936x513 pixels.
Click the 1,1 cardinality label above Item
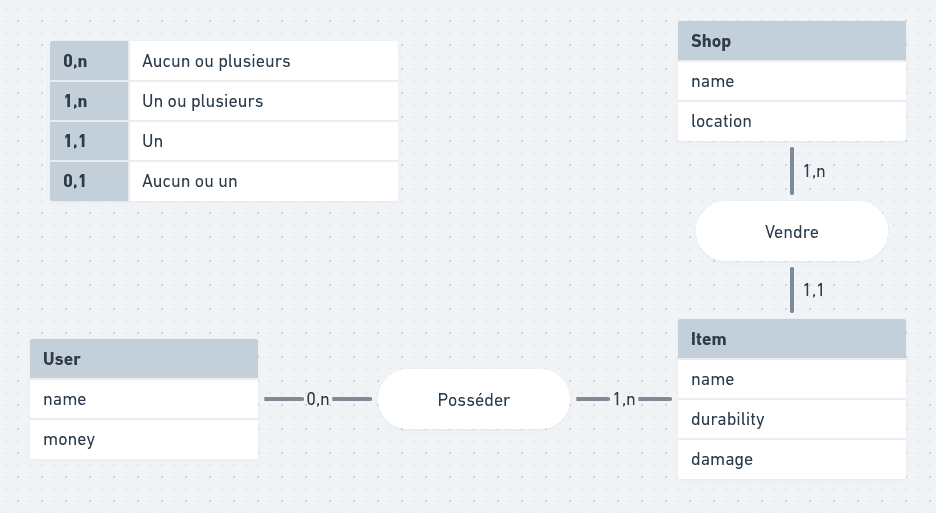point(813,290)
